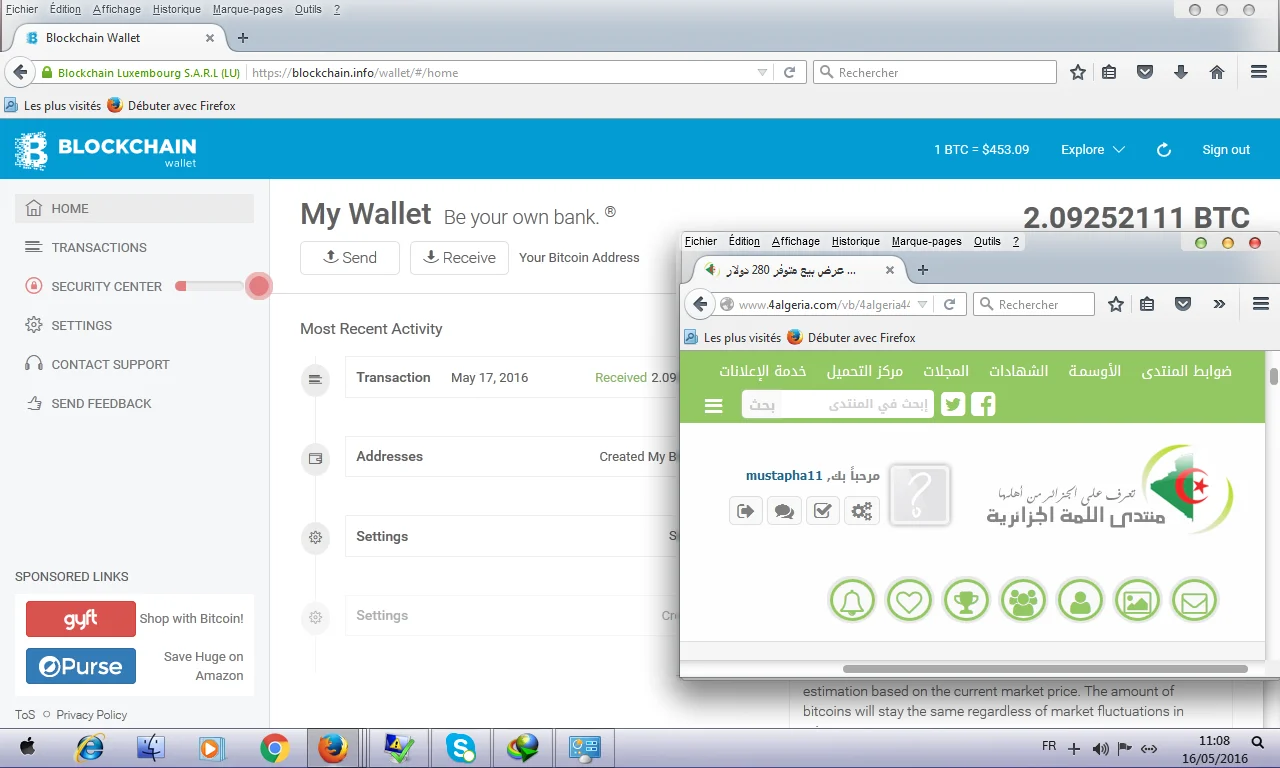The image size is (1280, 768).
Task: Click the trophy icon in forum
Action: click(966, 601)
